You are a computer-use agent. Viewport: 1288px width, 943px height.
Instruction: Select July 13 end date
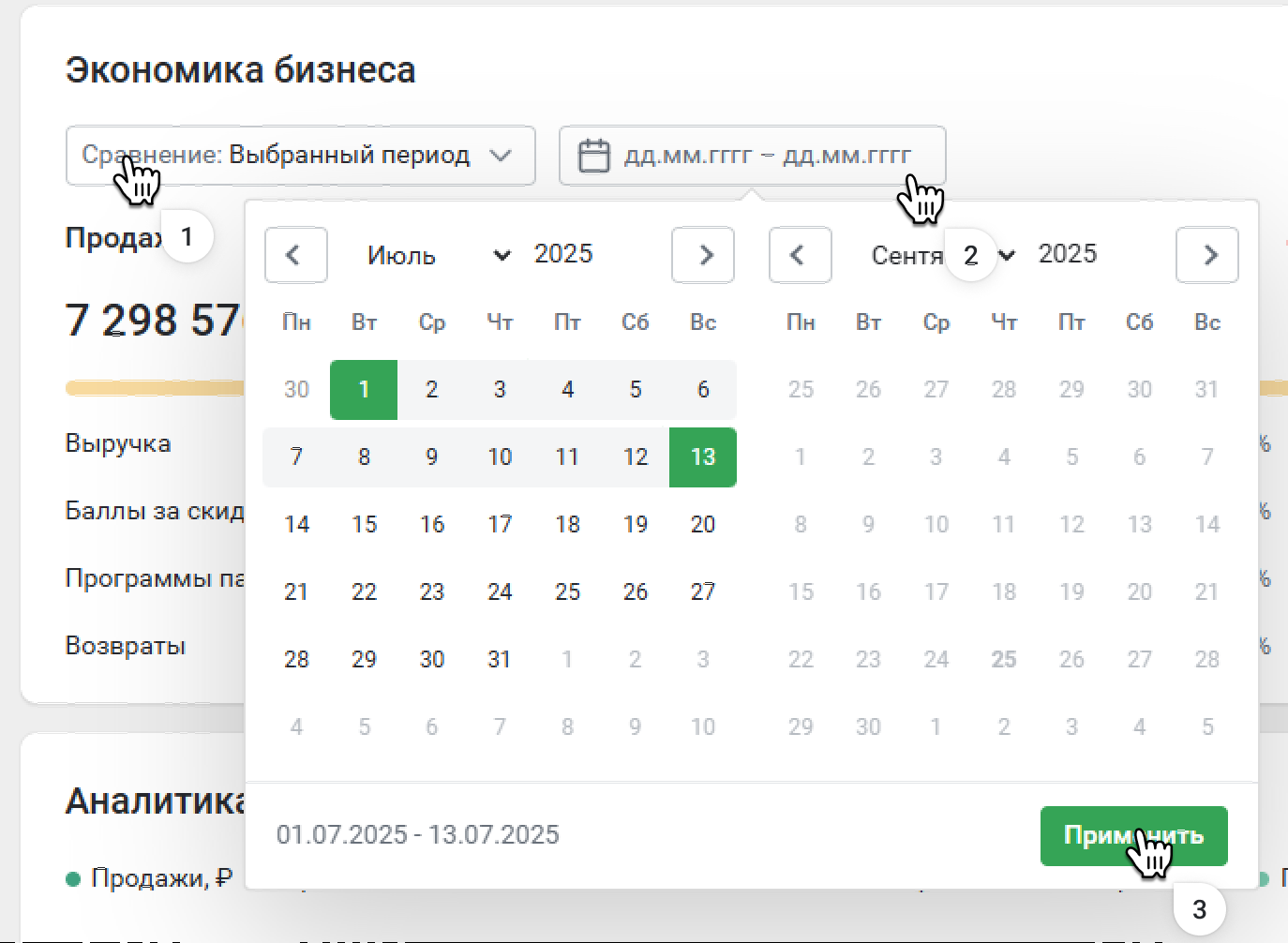(x=703, y=457)
